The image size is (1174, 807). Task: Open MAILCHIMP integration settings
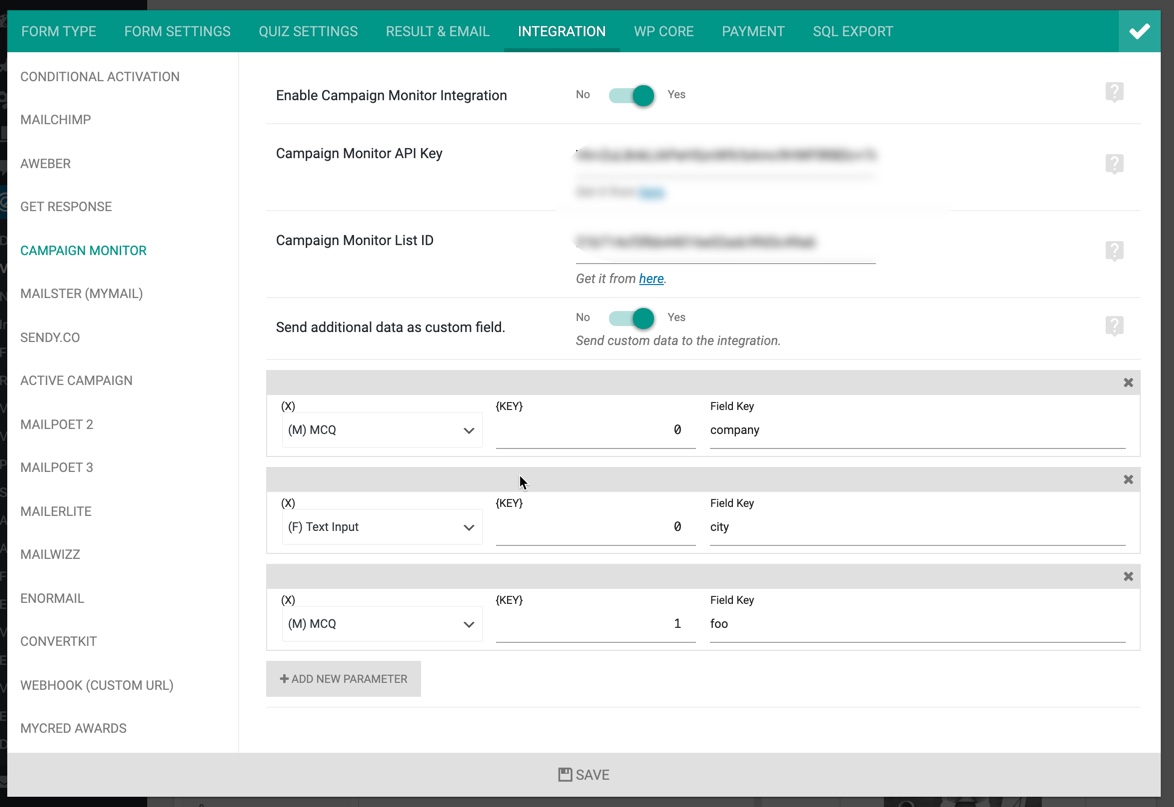click(55, 120)
